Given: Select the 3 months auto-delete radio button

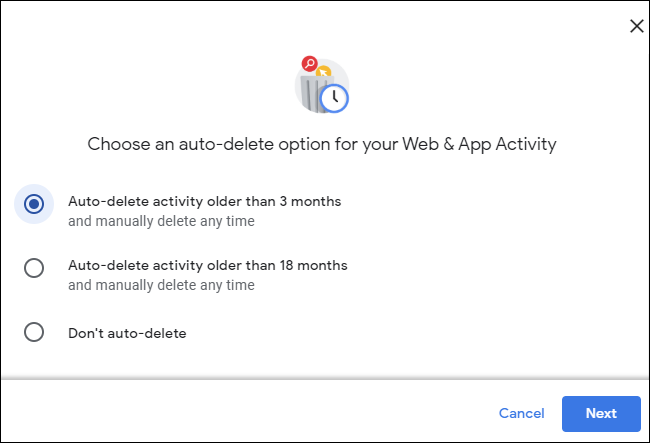Looking at the screenshot, I should tap(34, 204).
